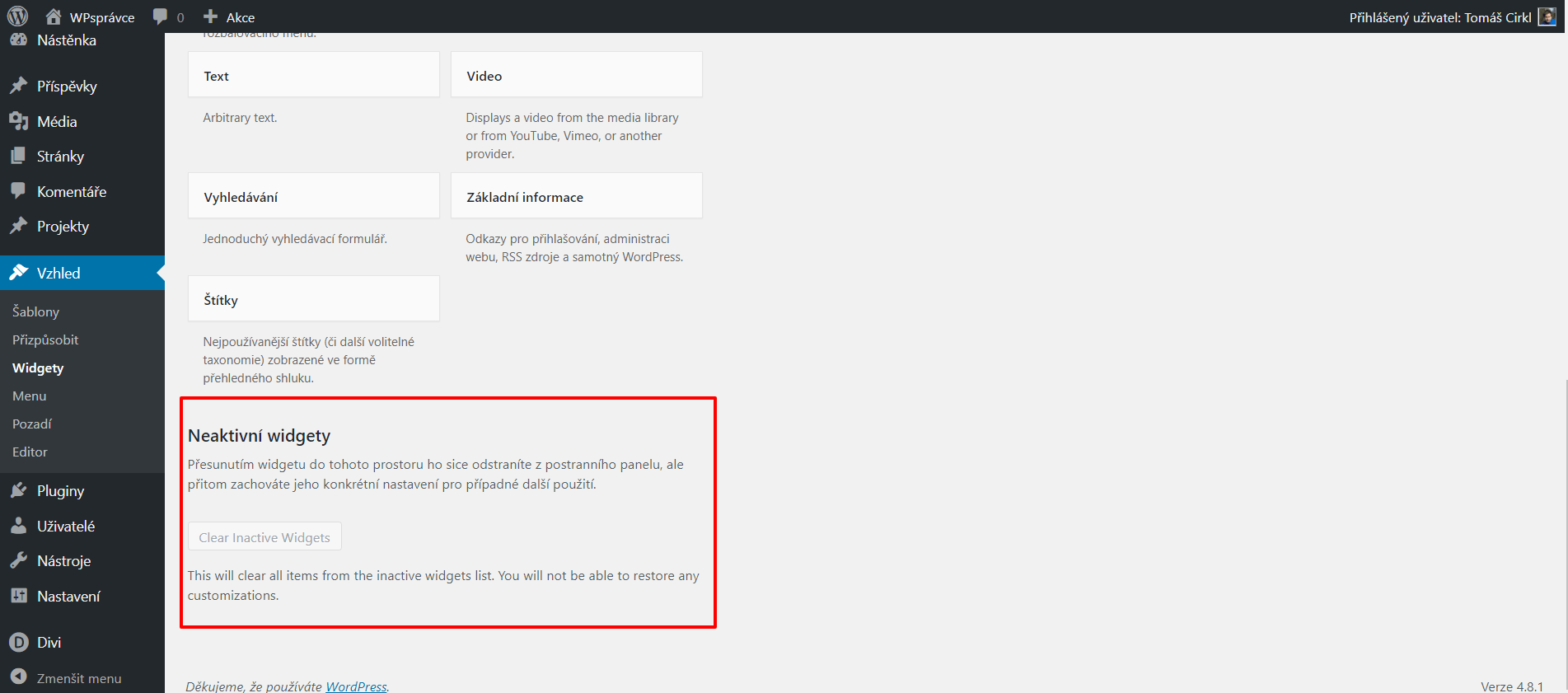The width and height of the screenshot is (1568, 693).
Task: Click the plus icon next to Akce
Action: click(x=210, y=16)
